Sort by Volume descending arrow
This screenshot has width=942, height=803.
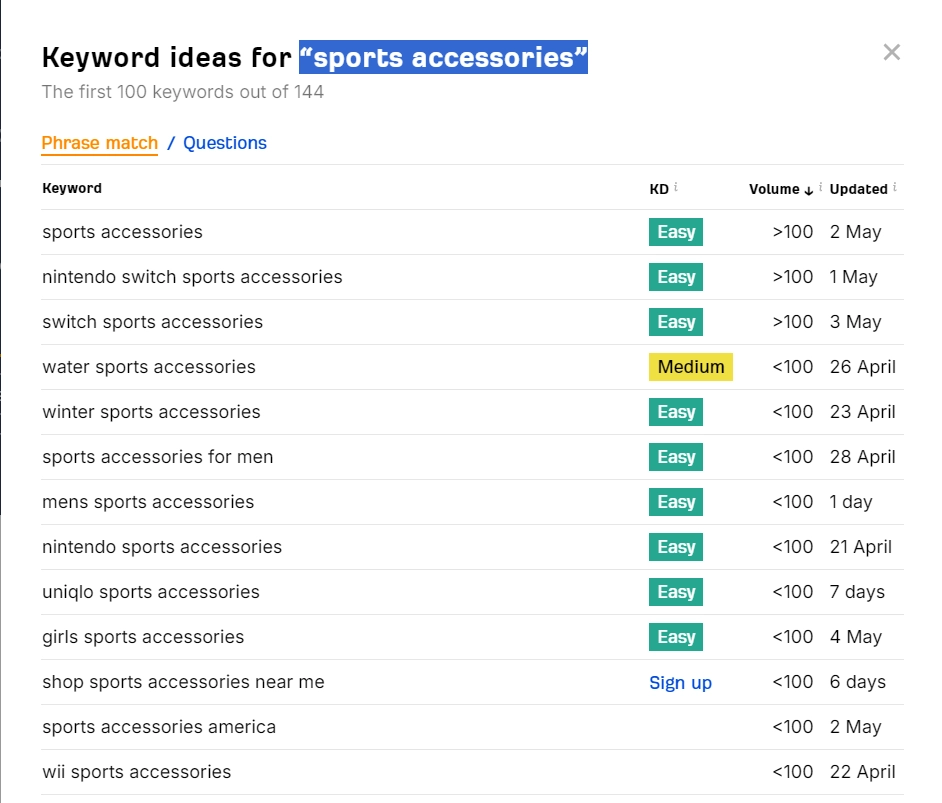click(x=808, y=190)
